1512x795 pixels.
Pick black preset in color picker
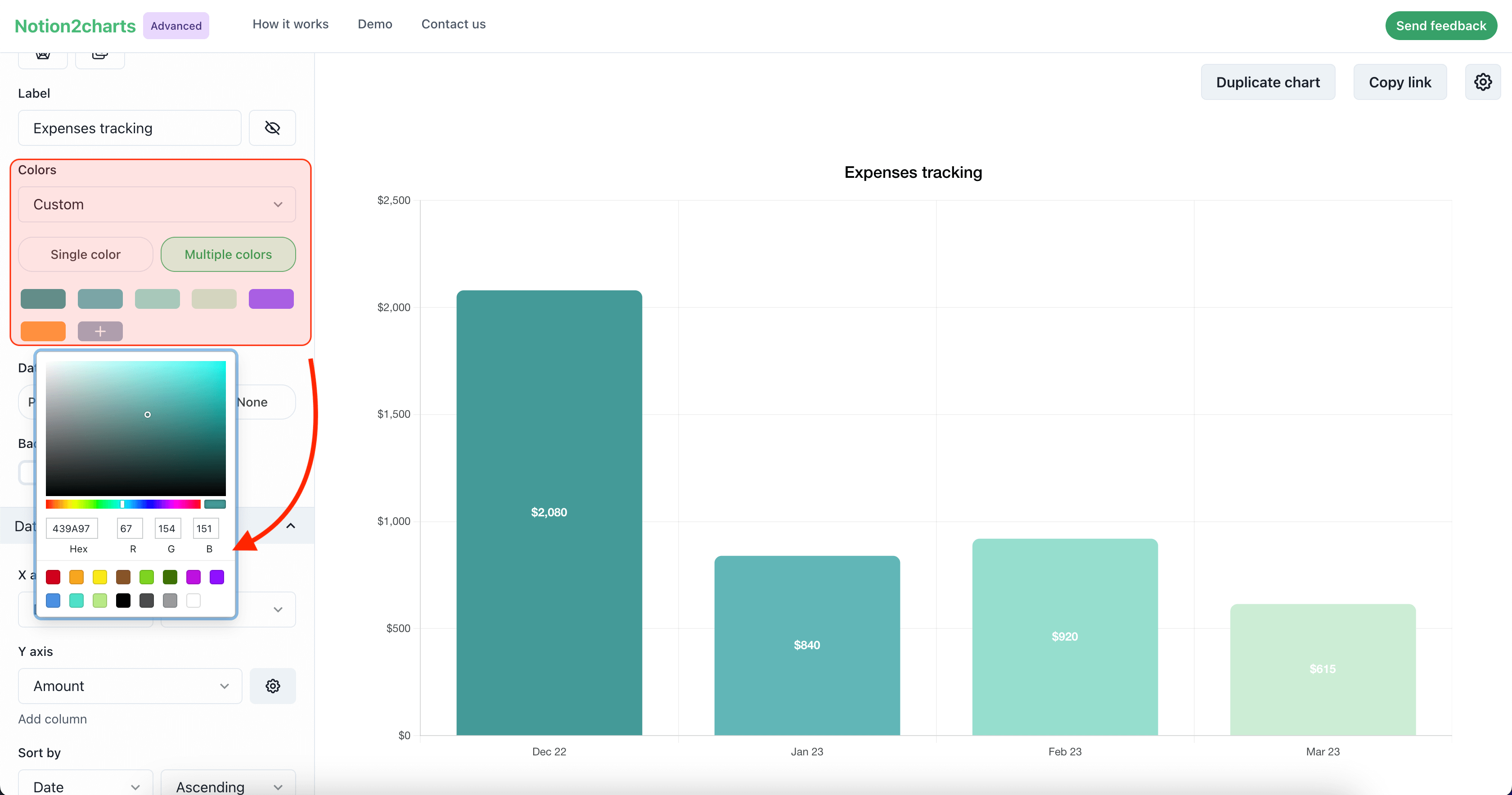(x=123, y=601)
